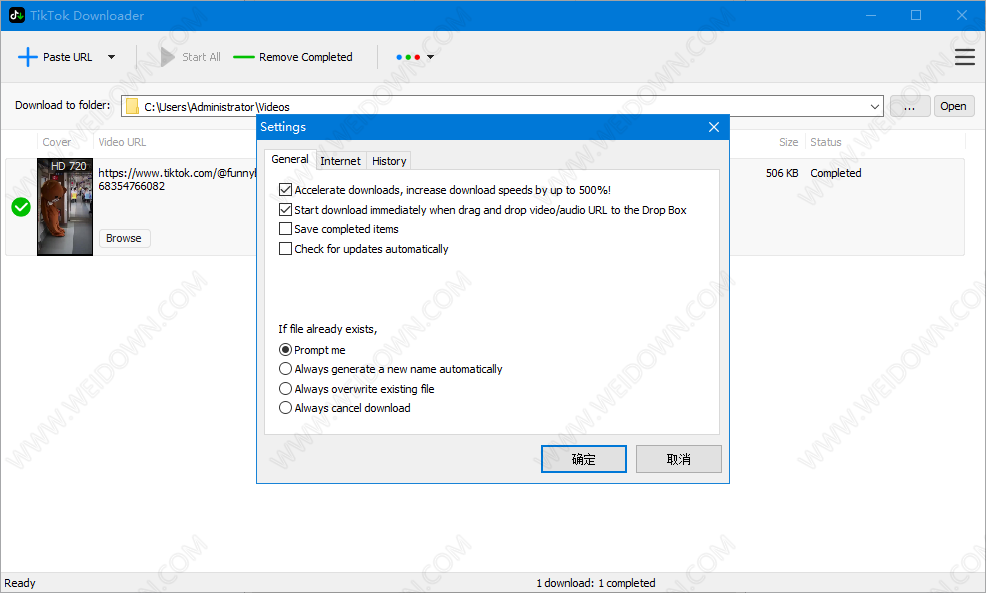The width and height of the screenshot is (986, 593).
Task: Click the Open folder button
Action: (953, 106)
